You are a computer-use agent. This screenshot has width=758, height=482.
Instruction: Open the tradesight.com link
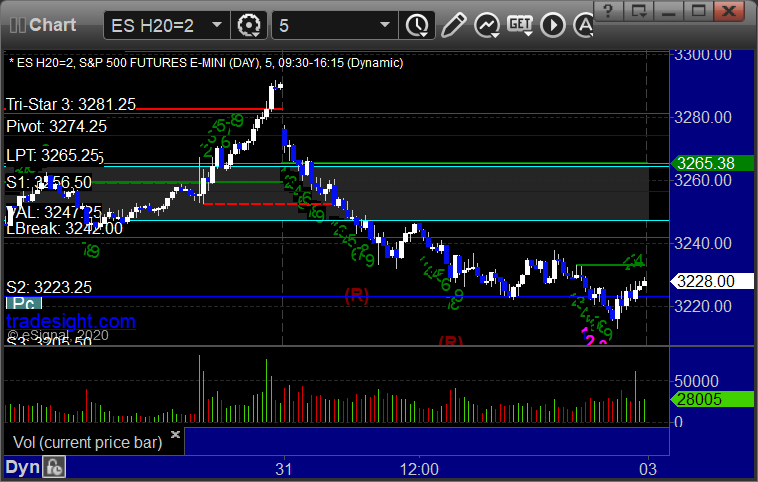[x=71, y=321]
